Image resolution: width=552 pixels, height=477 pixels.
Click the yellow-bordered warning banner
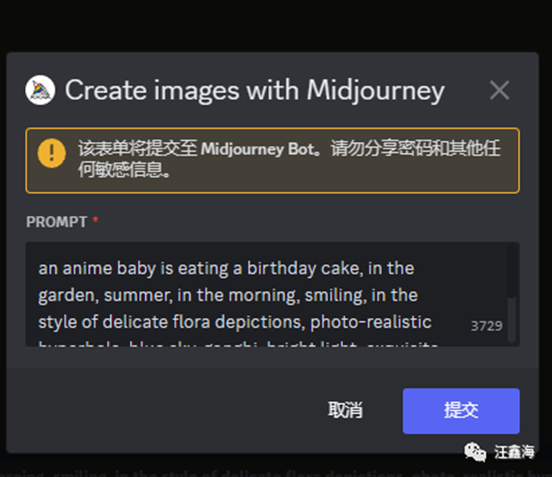click(x=272, y=161)
